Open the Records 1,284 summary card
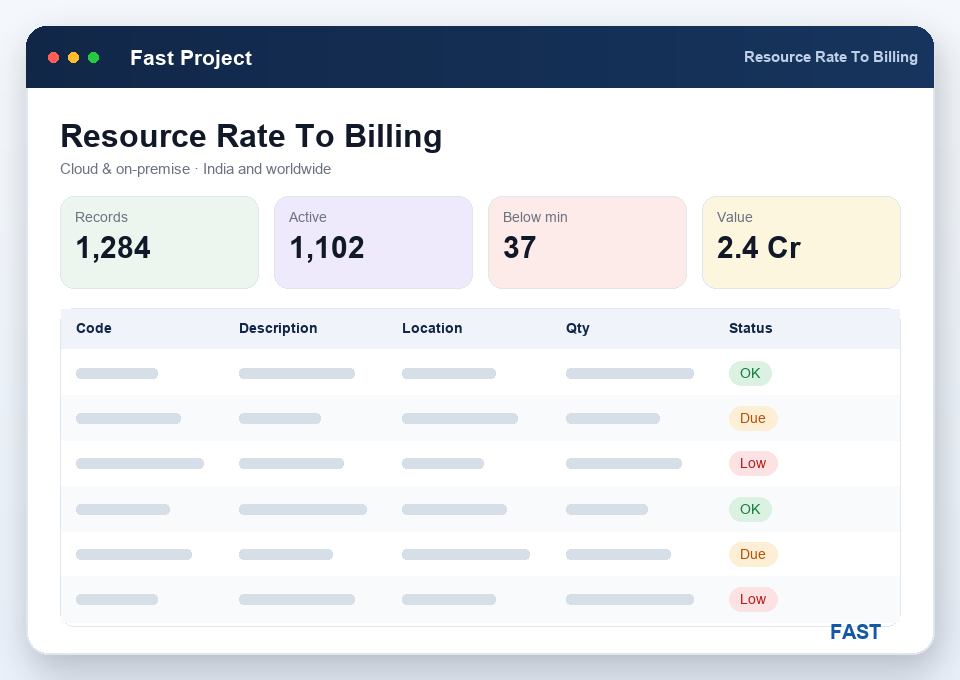This screenshot has height=680, width=960. click(159, 242)
